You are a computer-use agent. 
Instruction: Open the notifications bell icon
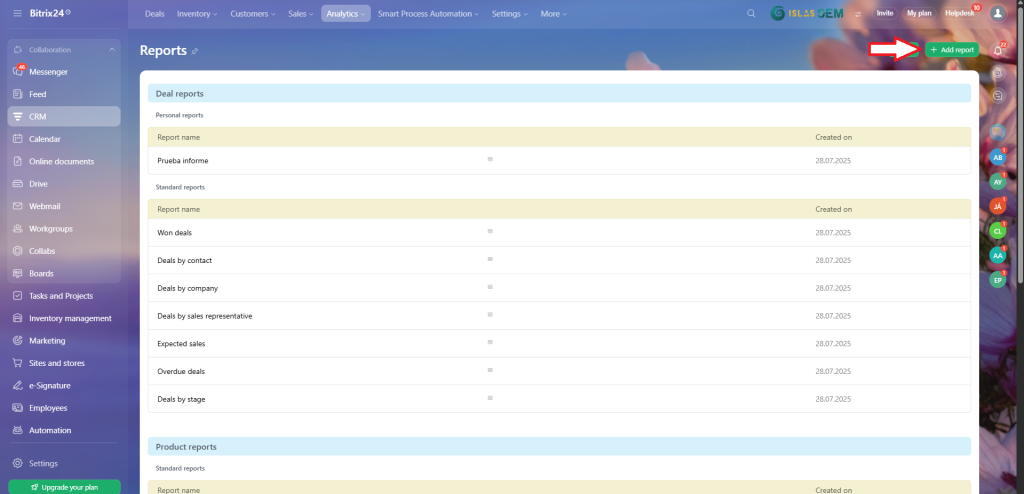click(x=997, y=50)
